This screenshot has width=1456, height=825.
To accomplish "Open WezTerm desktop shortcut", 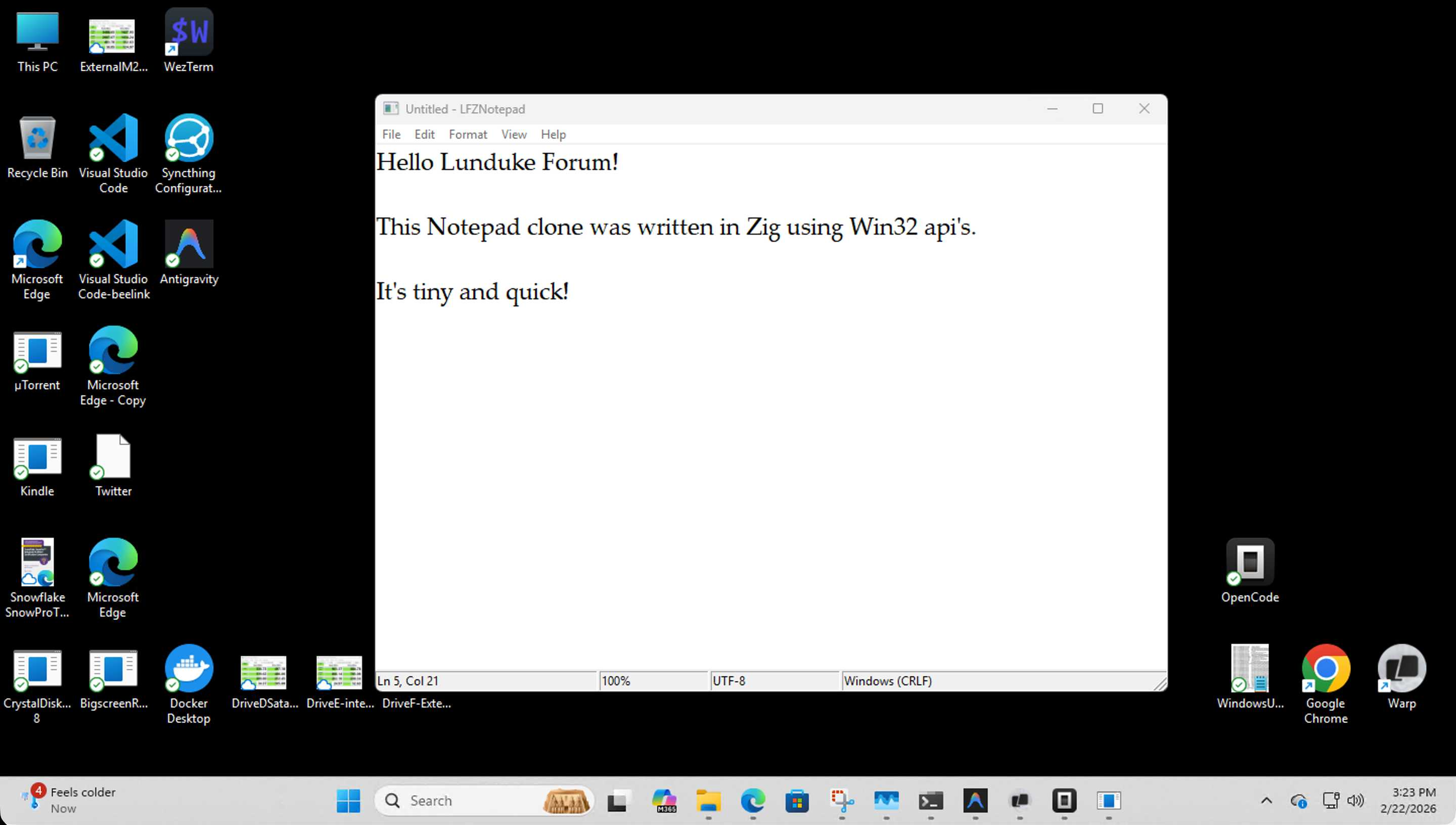I will (189, 33).
